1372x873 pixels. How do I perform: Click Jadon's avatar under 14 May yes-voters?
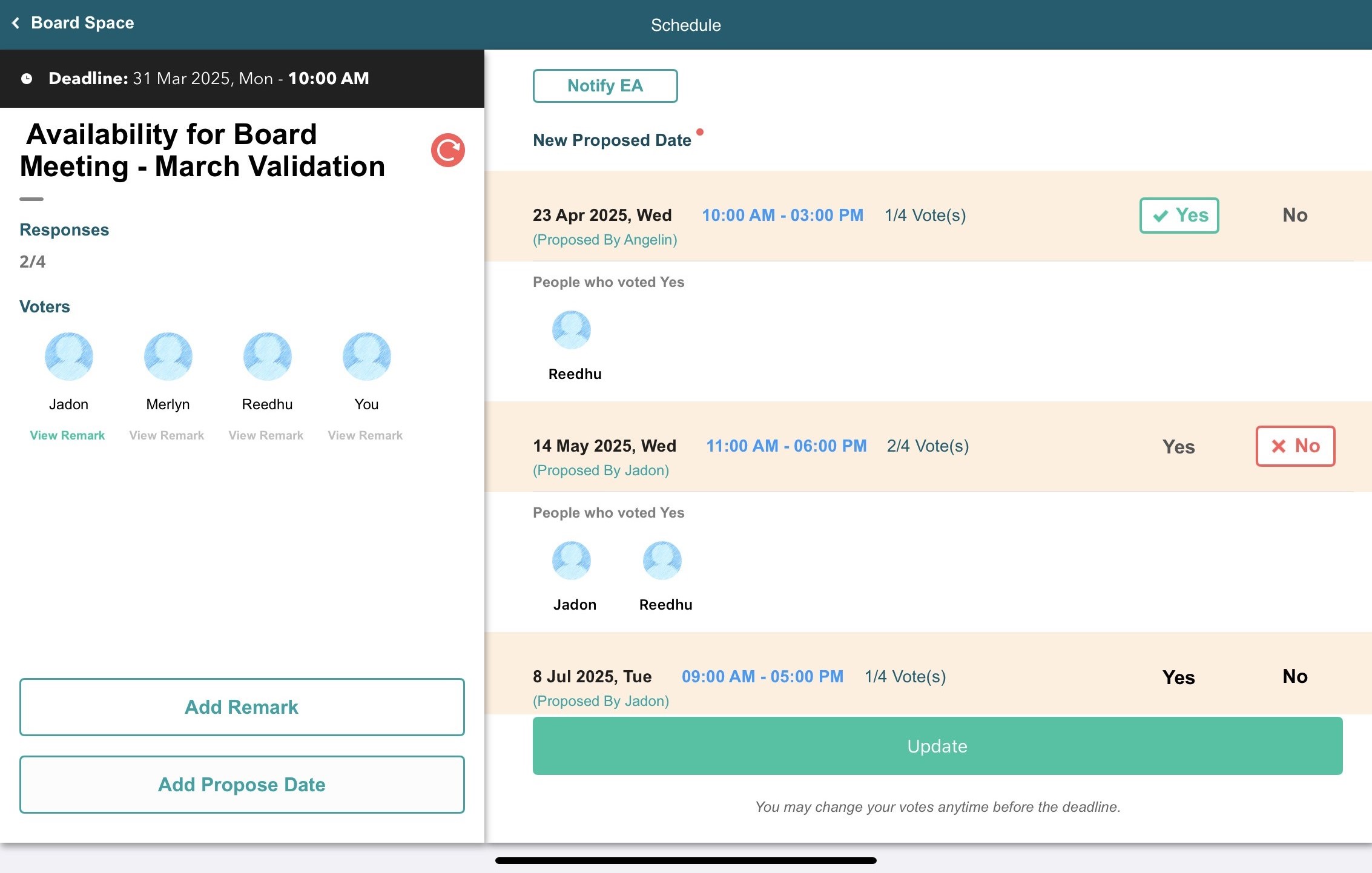click(x=571, y=561)
